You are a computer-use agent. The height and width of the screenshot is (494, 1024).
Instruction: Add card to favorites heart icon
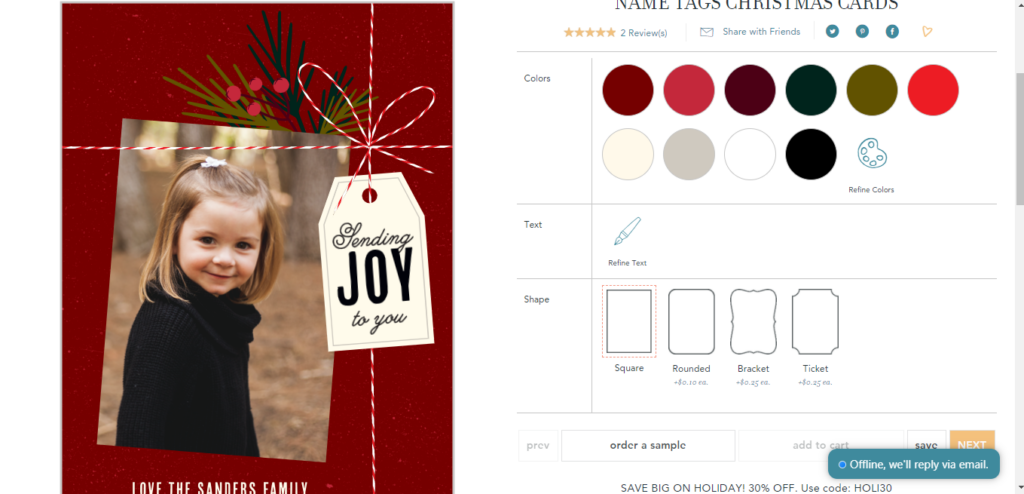927,31
